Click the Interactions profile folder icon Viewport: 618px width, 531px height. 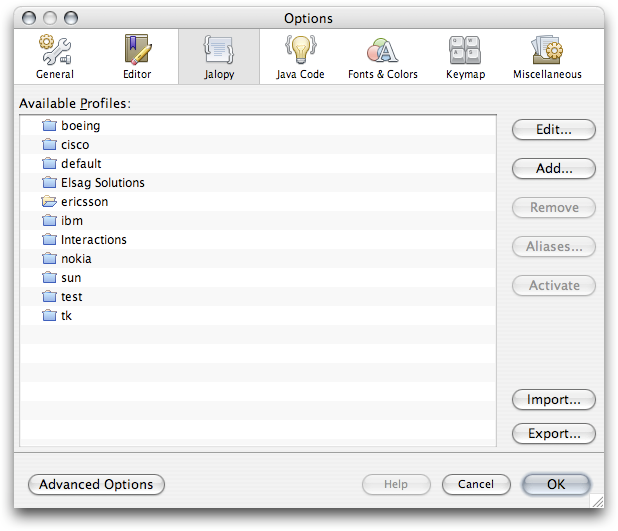pyautogui.click(x=49, y=239)
